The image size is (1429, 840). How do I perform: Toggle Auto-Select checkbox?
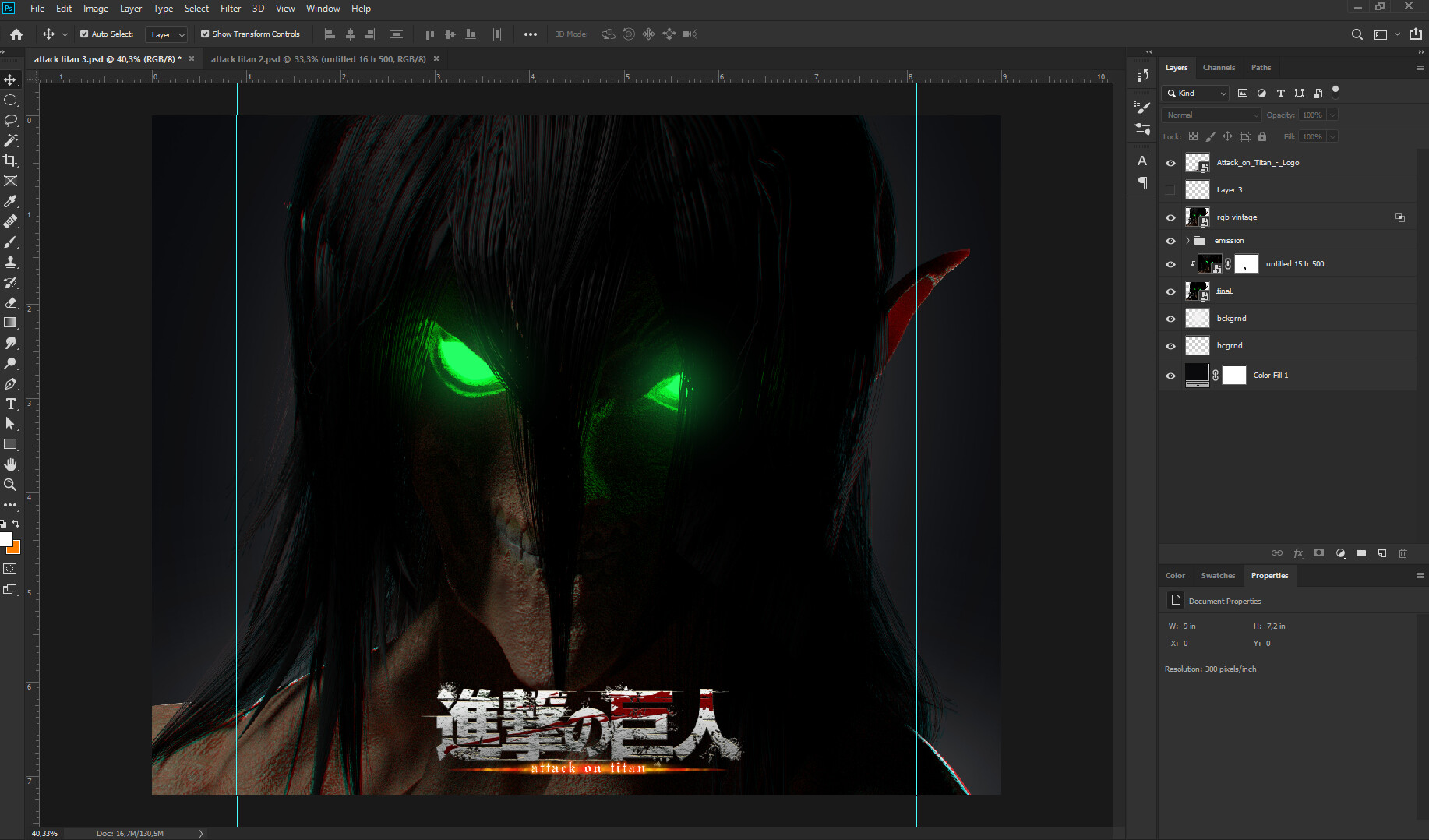(x=84, y=34)
